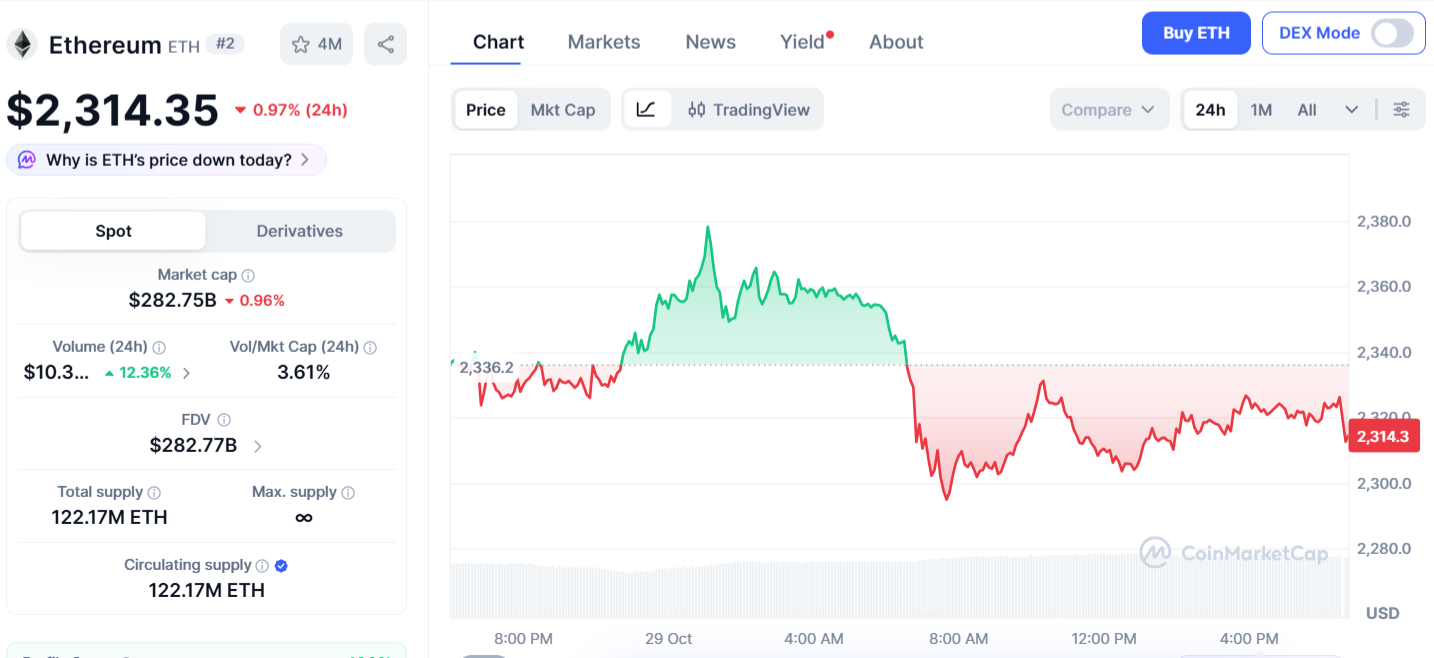This screenshot has height=658, width=1434.
Task: Open Market cap info tooltip icon
Action: click(248, 275)
